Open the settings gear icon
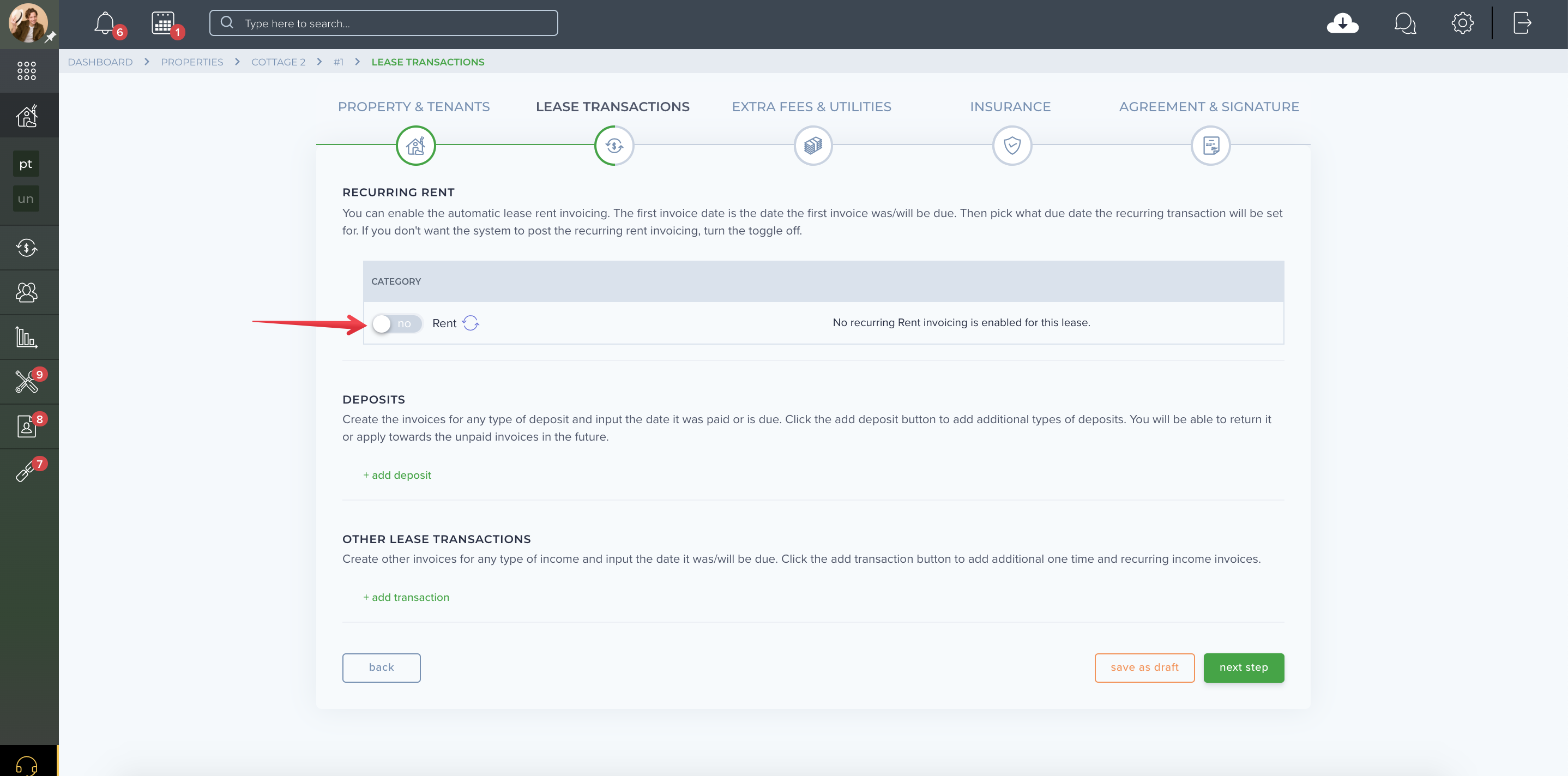 [1462, 23]
